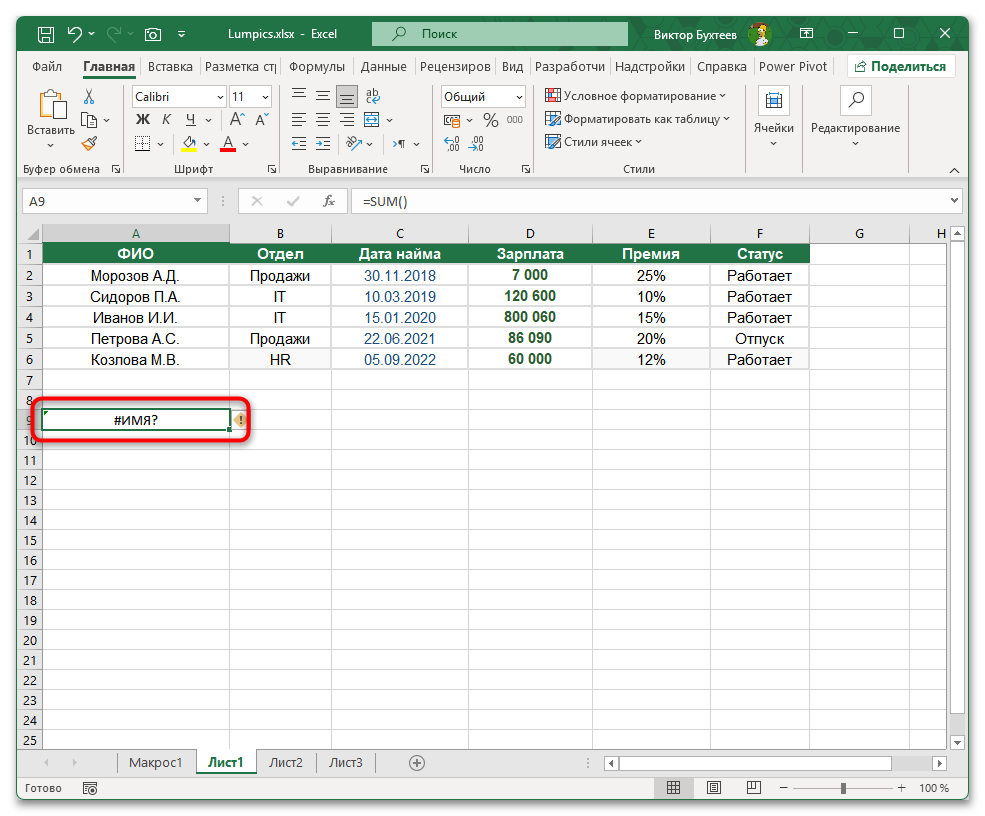Switch to the Power Pivot tab

[793, 67]
